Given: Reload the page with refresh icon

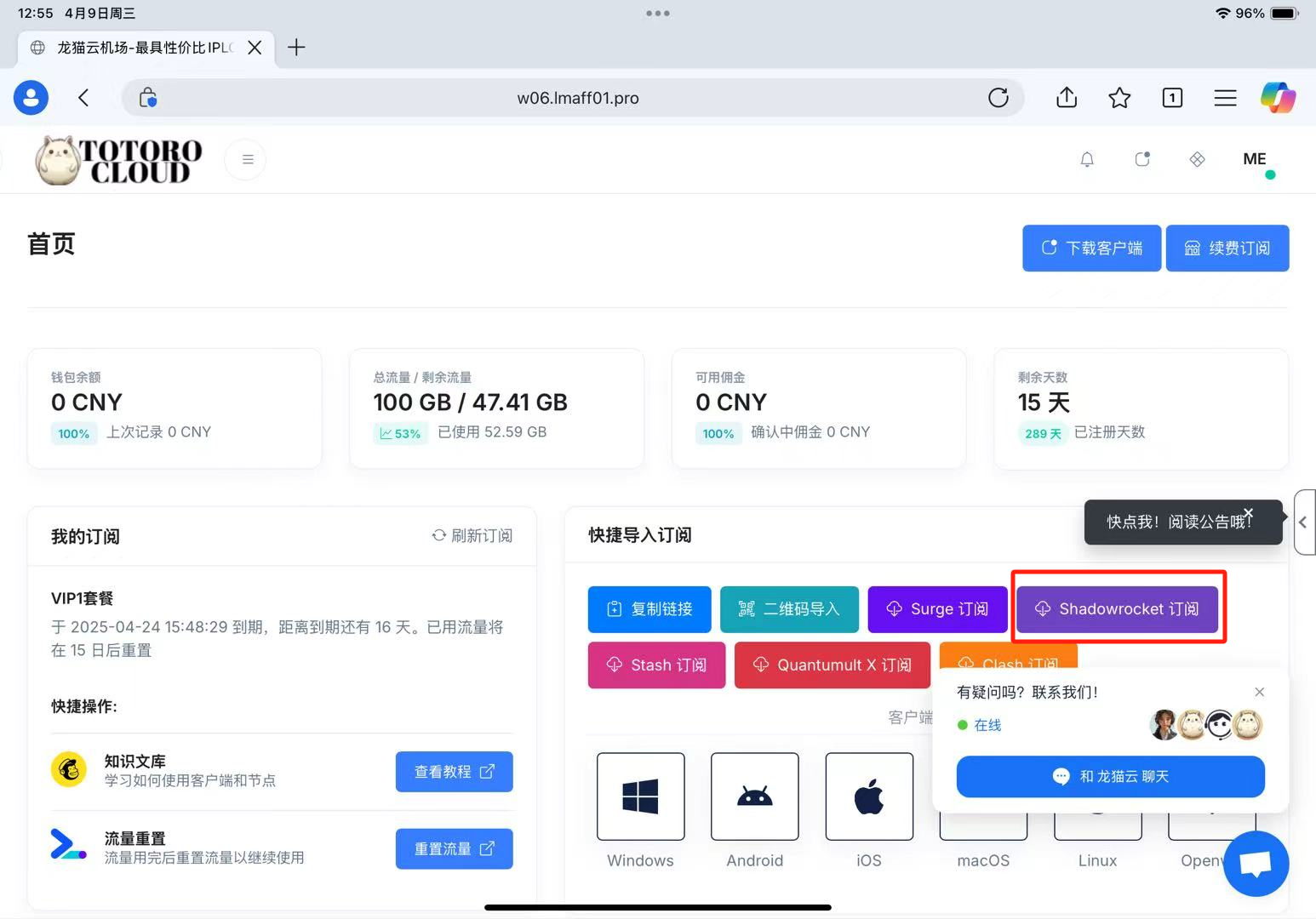Looking at the screenshot, I should (998, 98).
